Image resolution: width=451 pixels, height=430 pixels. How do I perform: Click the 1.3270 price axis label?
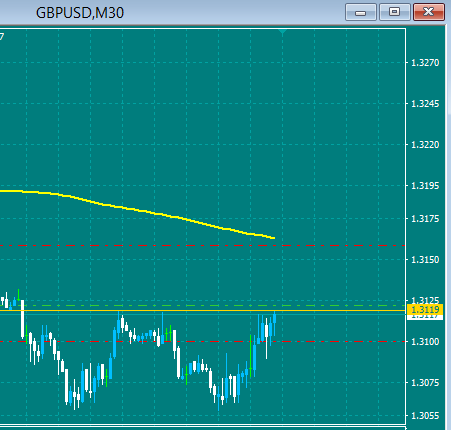(x=425, y=63)
